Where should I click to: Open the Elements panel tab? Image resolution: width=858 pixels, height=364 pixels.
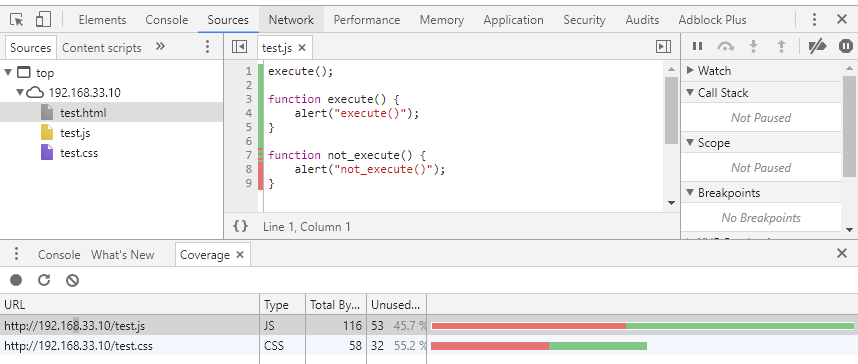coord(102,20)
